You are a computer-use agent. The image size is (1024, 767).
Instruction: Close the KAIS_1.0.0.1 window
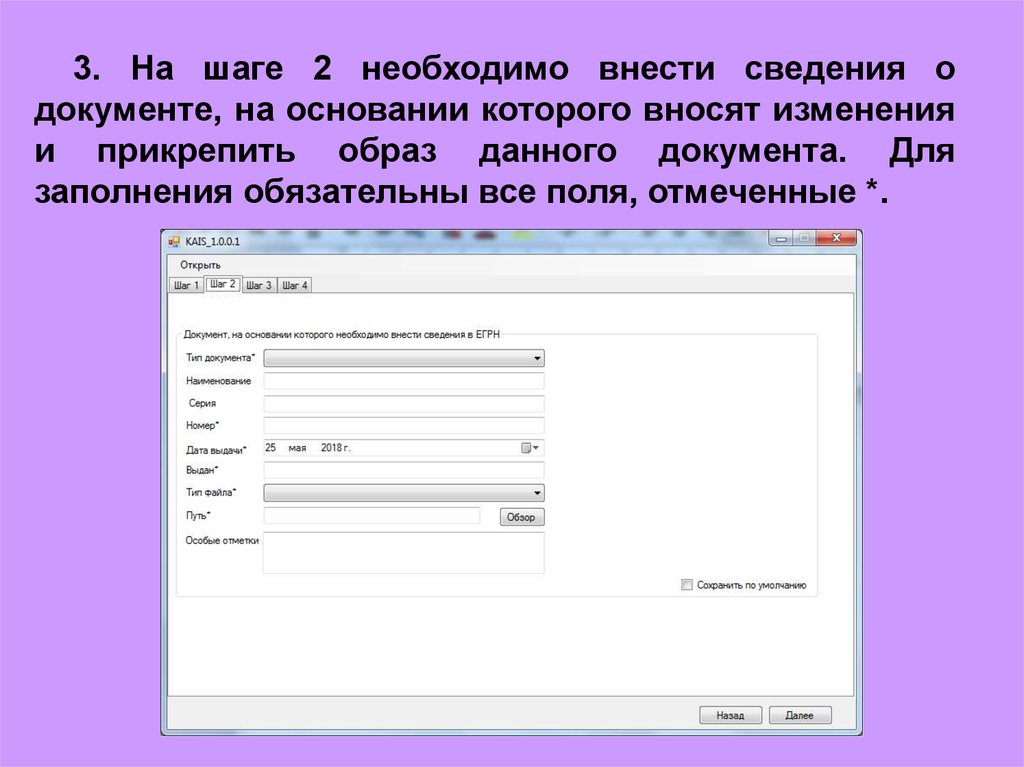pos(834,239)
